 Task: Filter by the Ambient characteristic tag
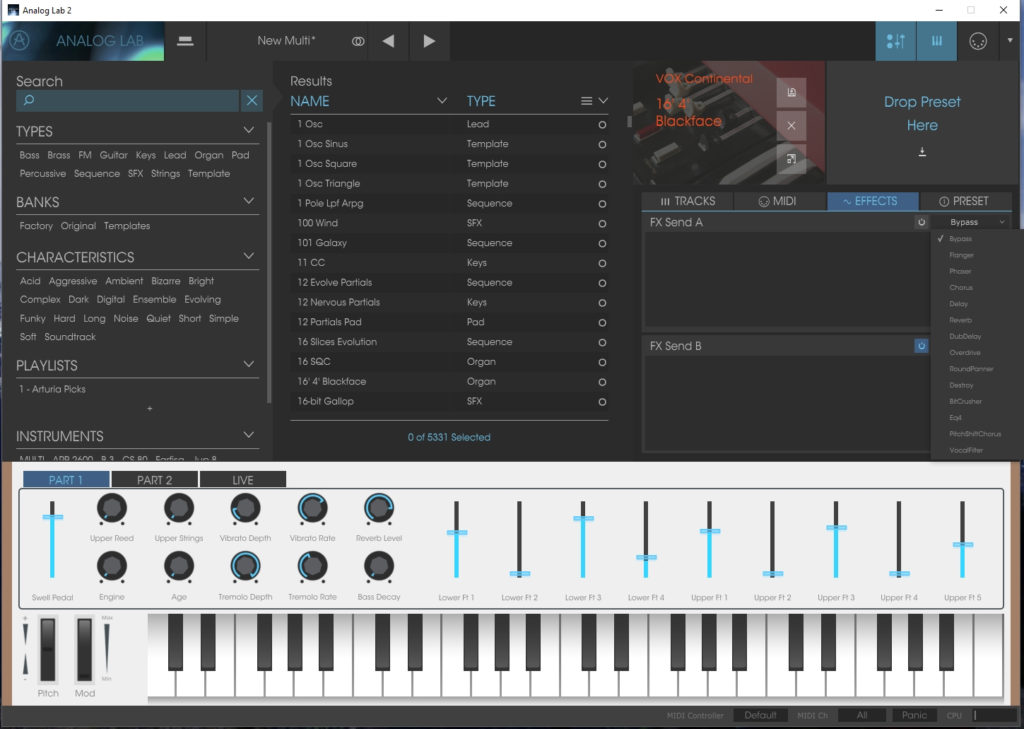124,281
